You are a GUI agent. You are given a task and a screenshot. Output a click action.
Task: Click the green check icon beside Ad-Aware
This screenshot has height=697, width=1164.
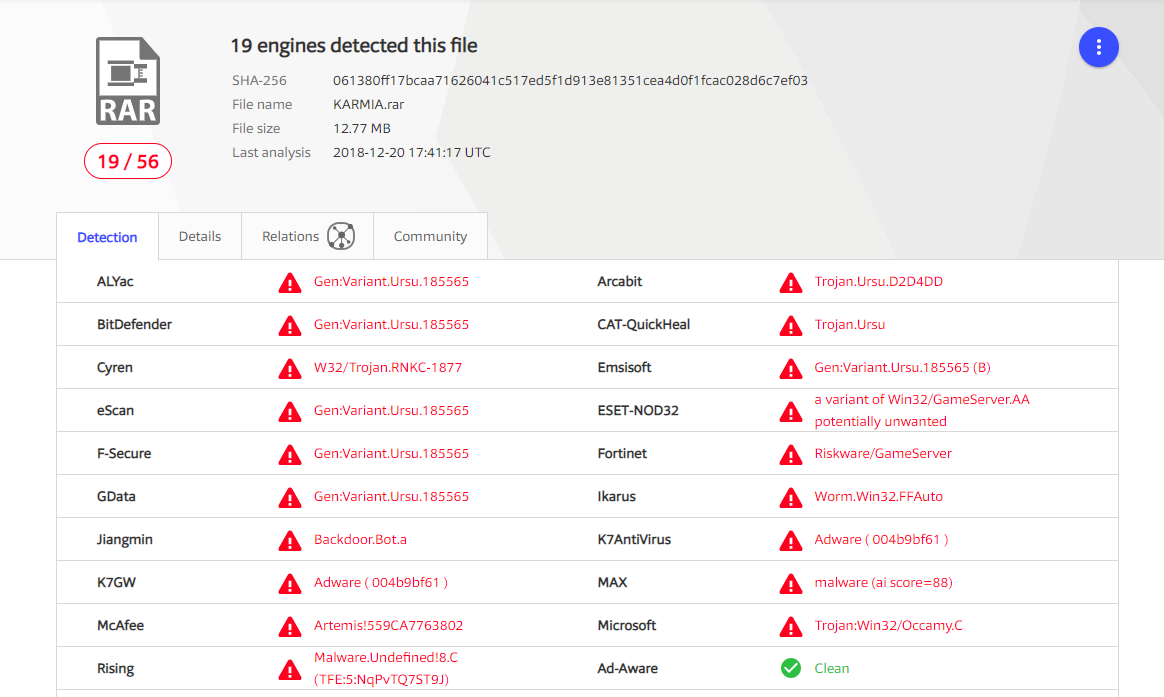click(791, 668)
